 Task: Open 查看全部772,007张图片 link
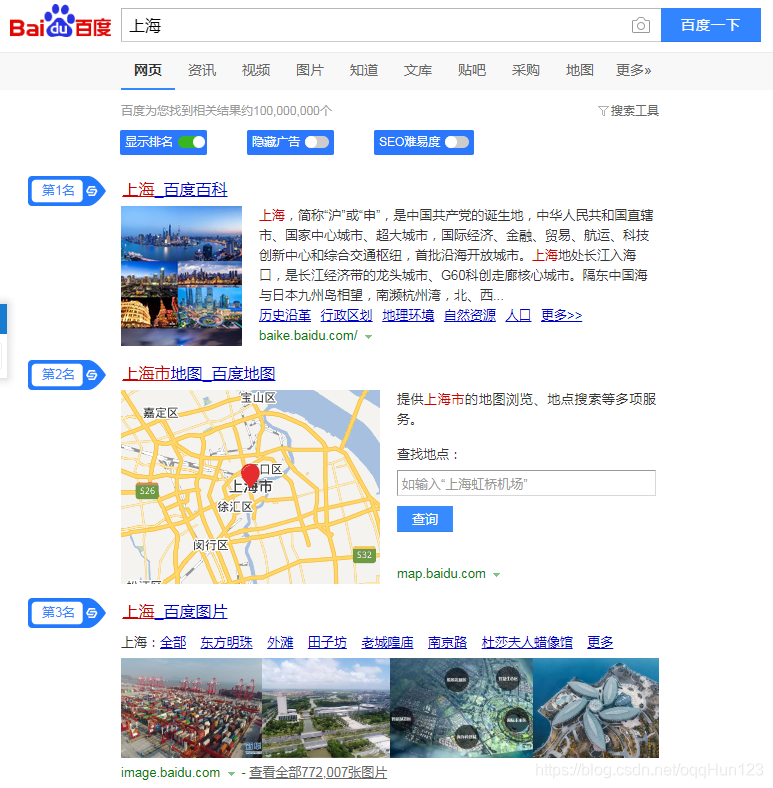click(318, 773)
